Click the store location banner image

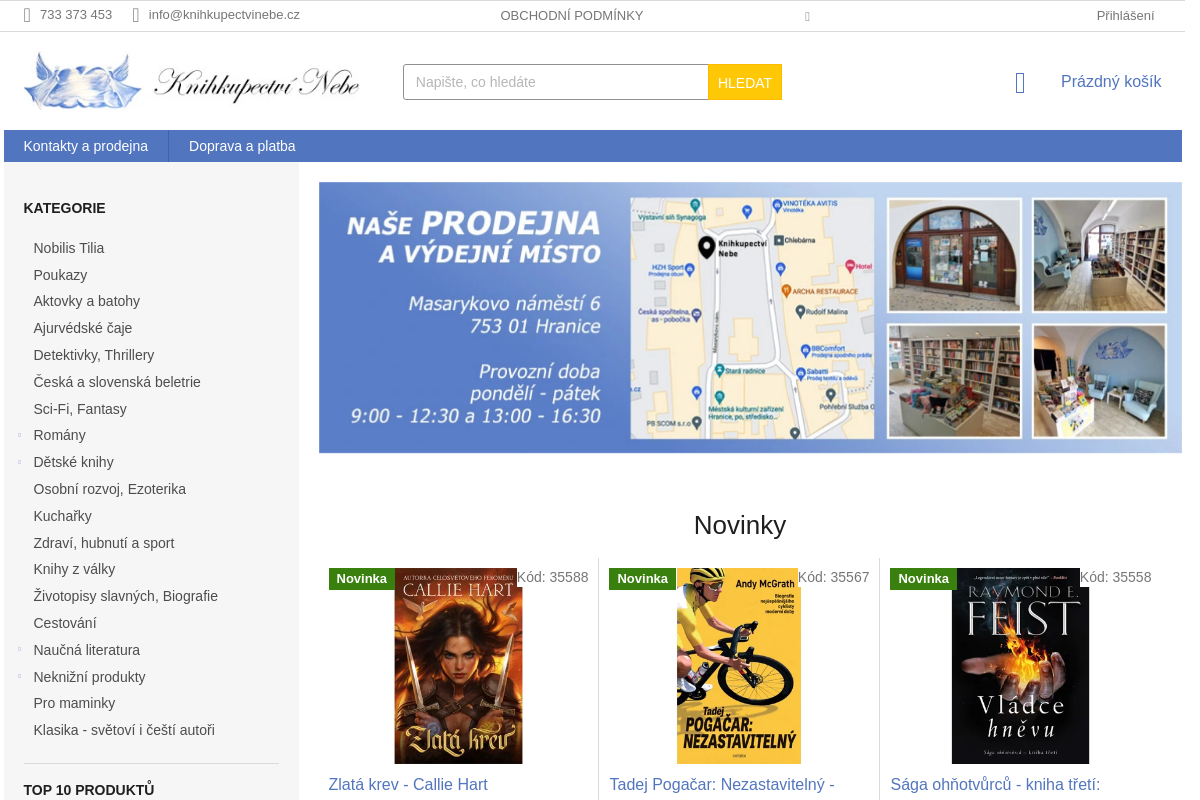(750, 317)
